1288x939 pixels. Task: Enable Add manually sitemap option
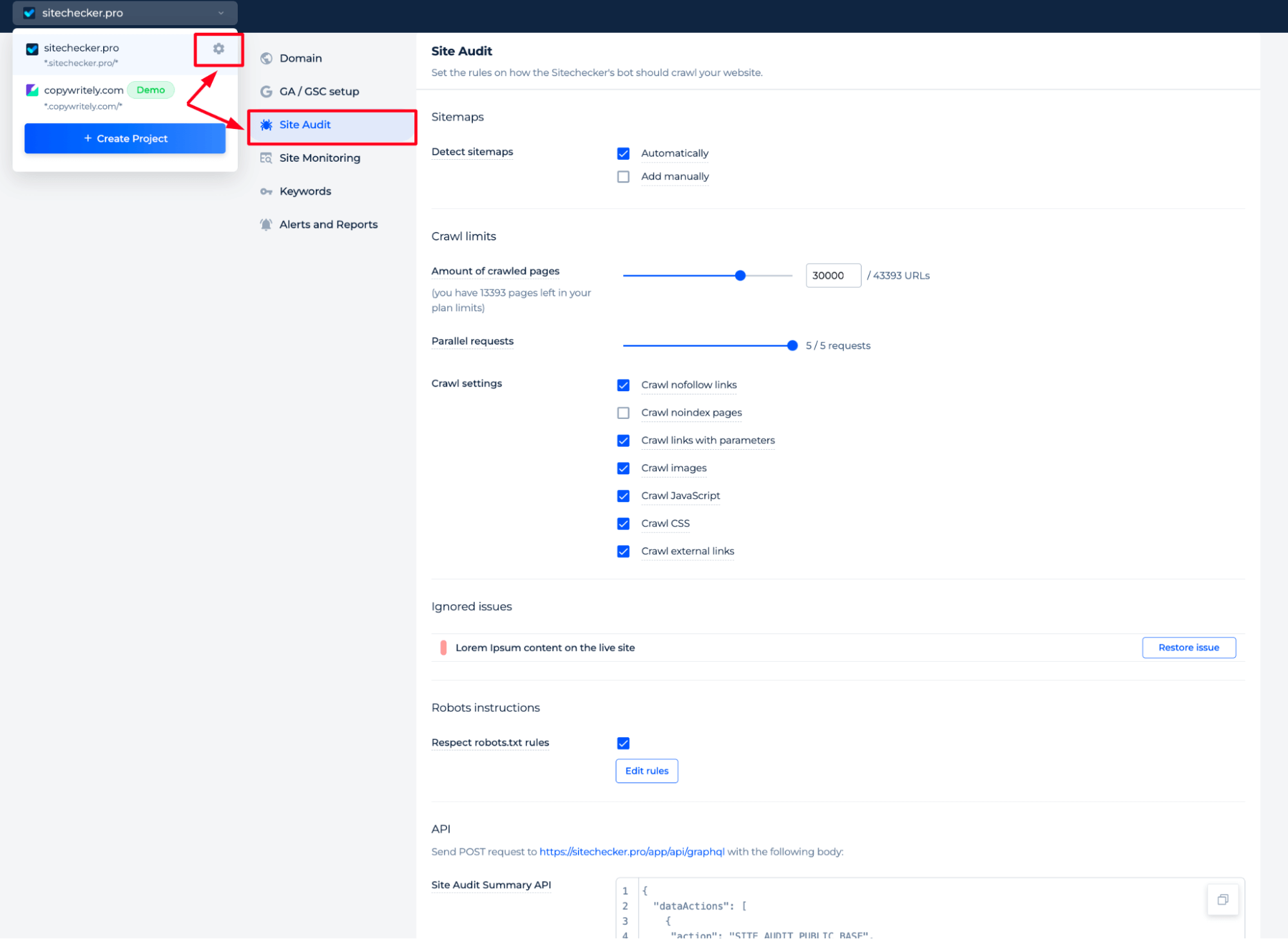pyautogui.click(x=624, y=176)
